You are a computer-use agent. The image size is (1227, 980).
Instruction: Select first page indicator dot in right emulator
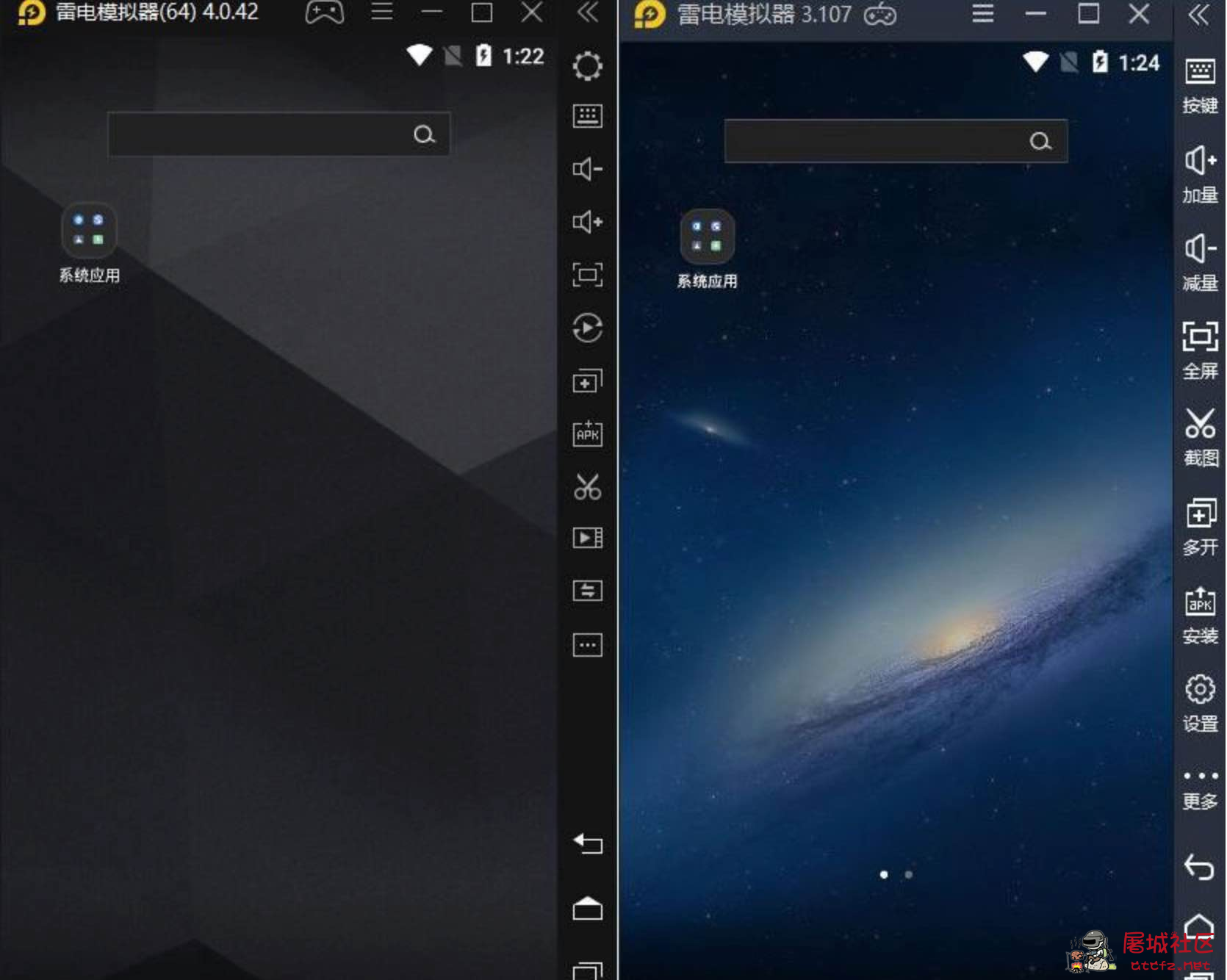click(x=884, y=874)
